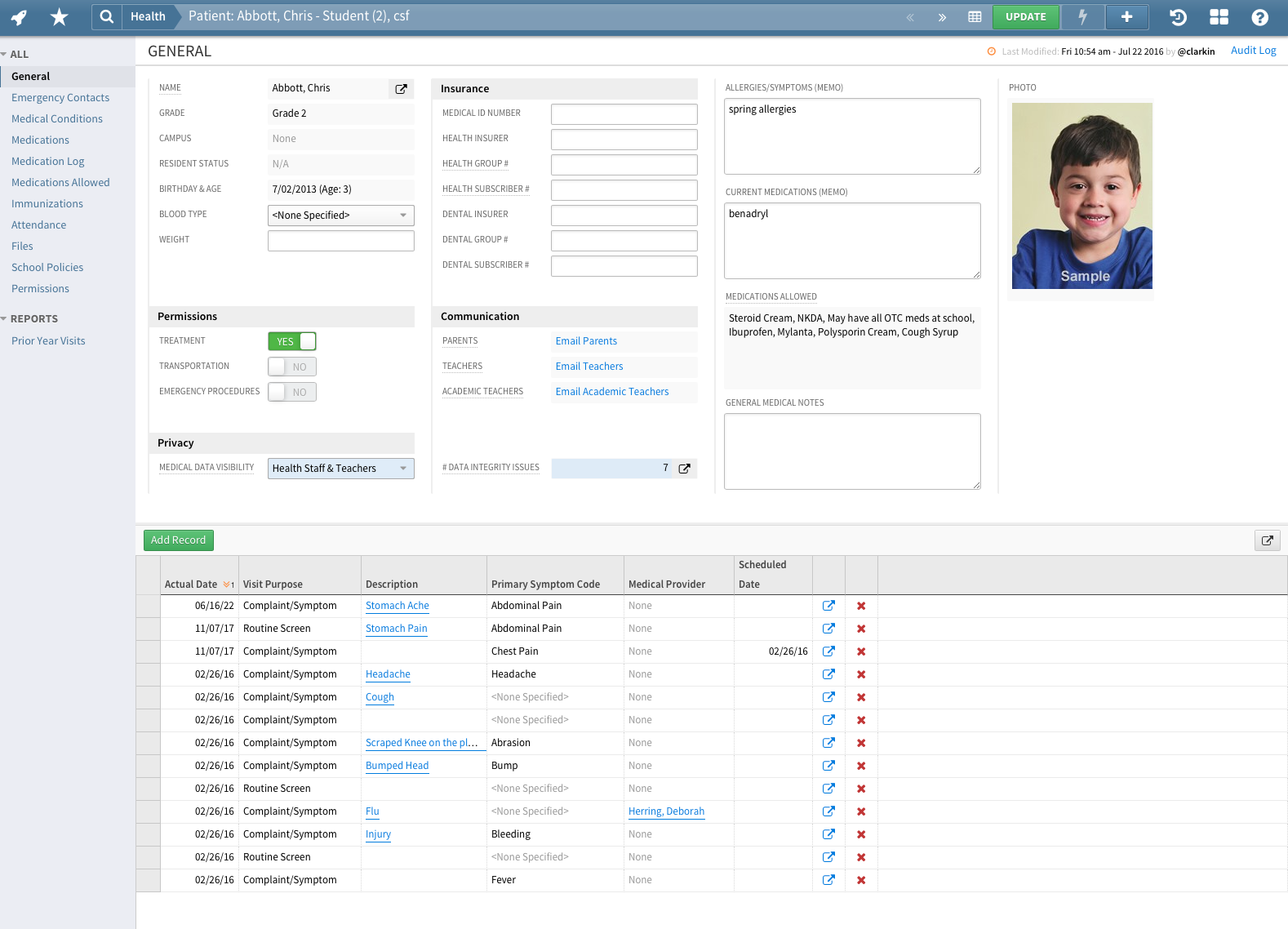
Task: Click the rocket icon in top bar
Action: click(20, 17)
